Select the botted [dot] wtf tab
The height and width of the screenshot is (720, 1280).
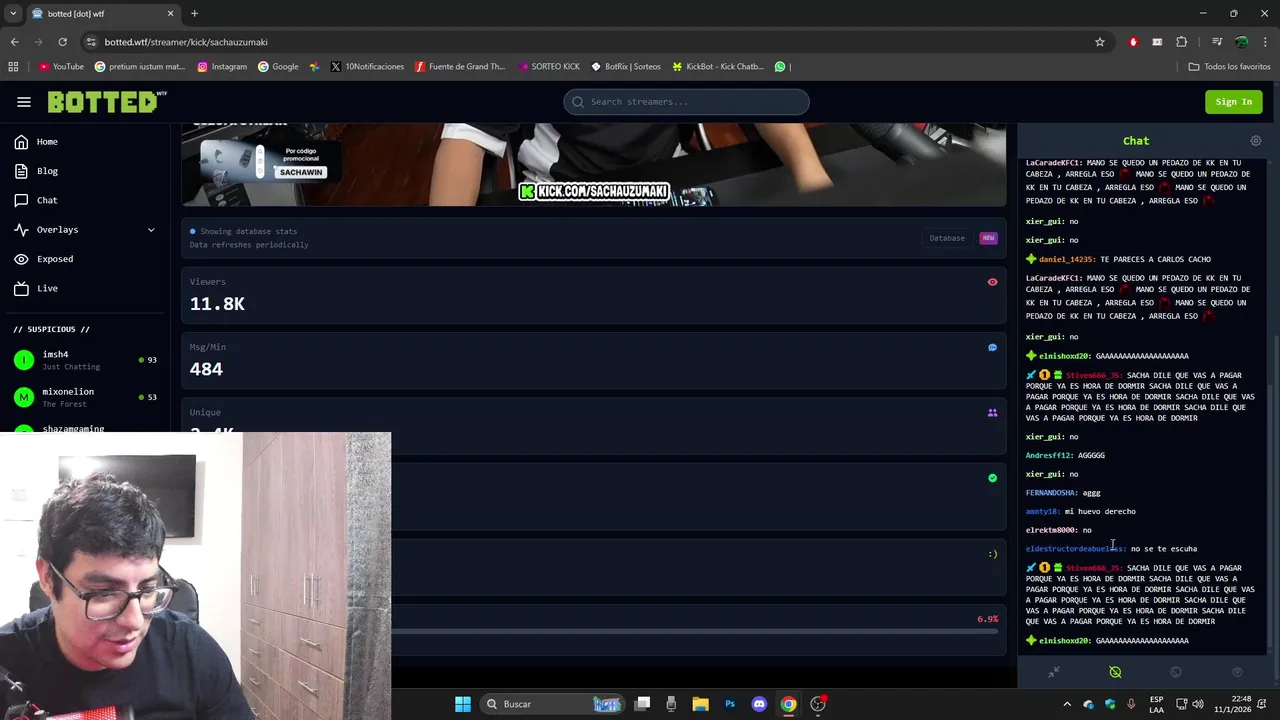pyautogui.click(x=103, y=14)
